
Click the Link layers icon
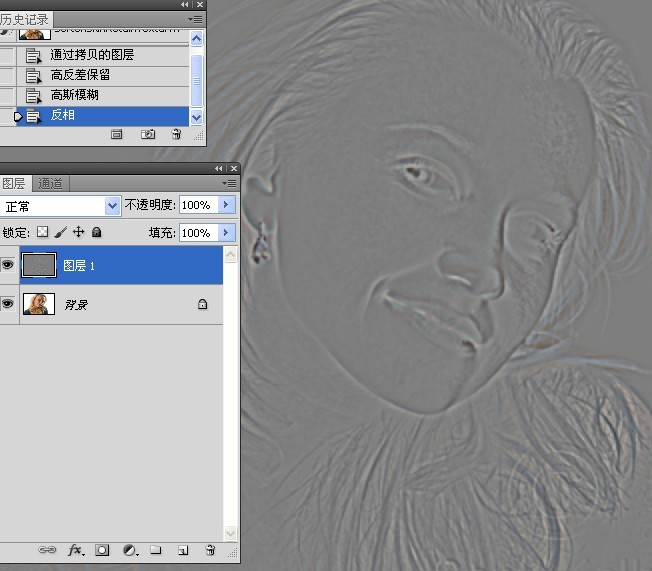pos(47,550)
